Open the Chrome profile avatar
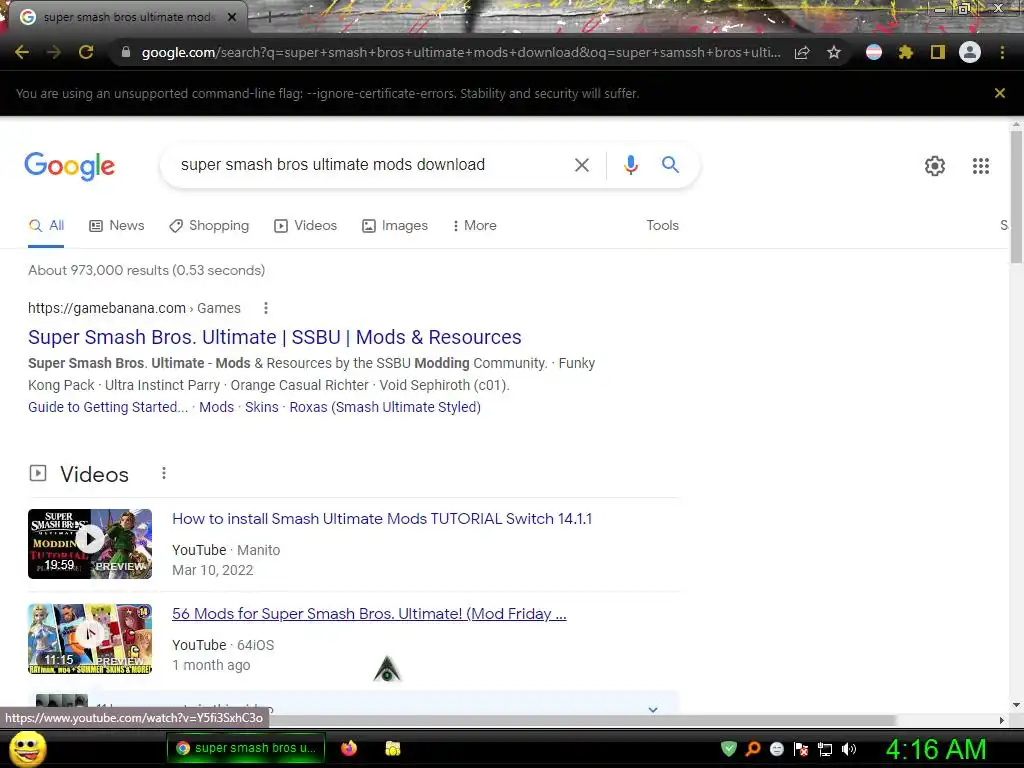1024x768 pixels. pos(970,52)
